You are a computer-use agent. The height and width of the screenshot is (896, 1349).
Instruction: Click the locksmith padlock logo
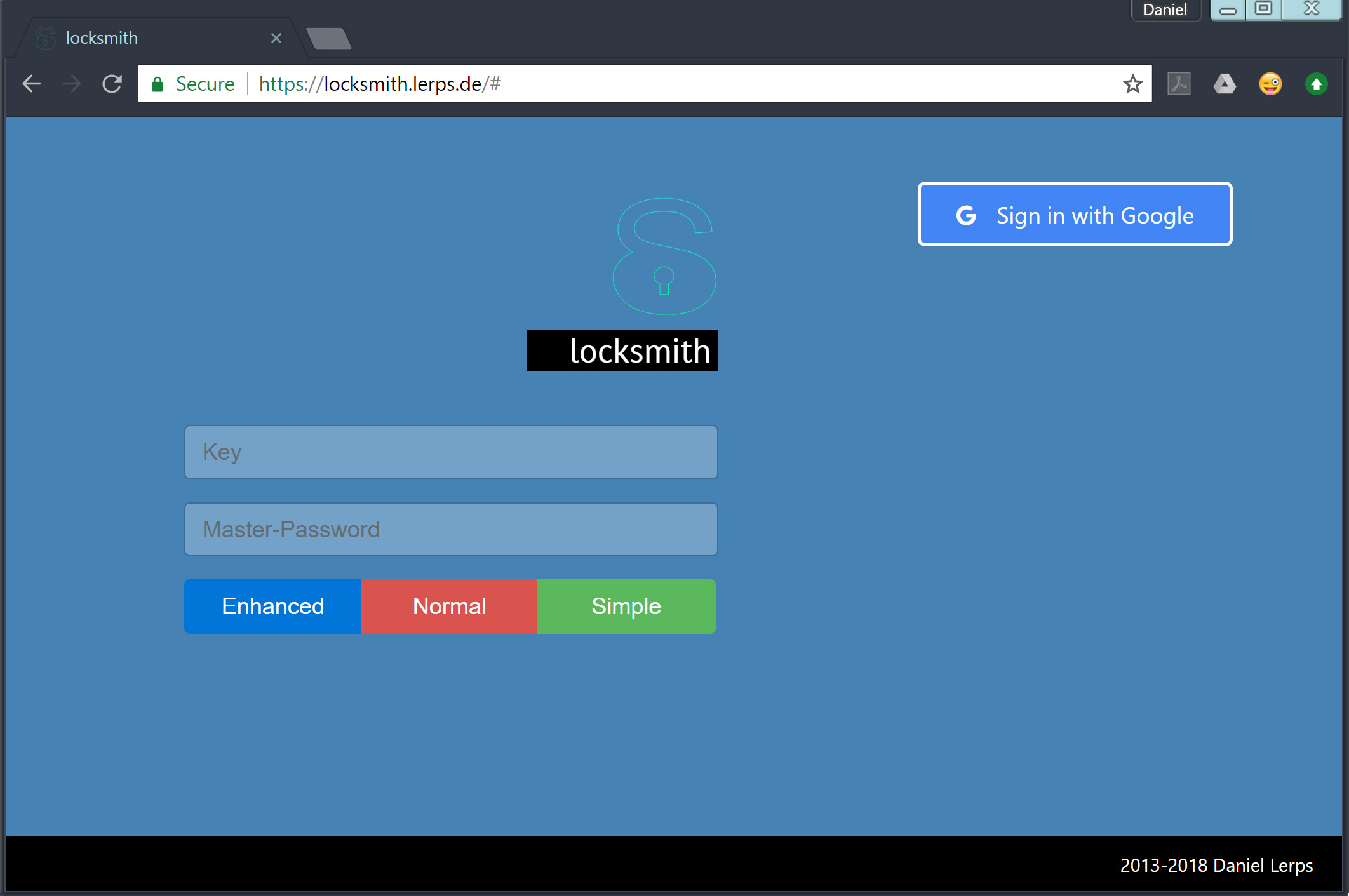pos(664,257)
